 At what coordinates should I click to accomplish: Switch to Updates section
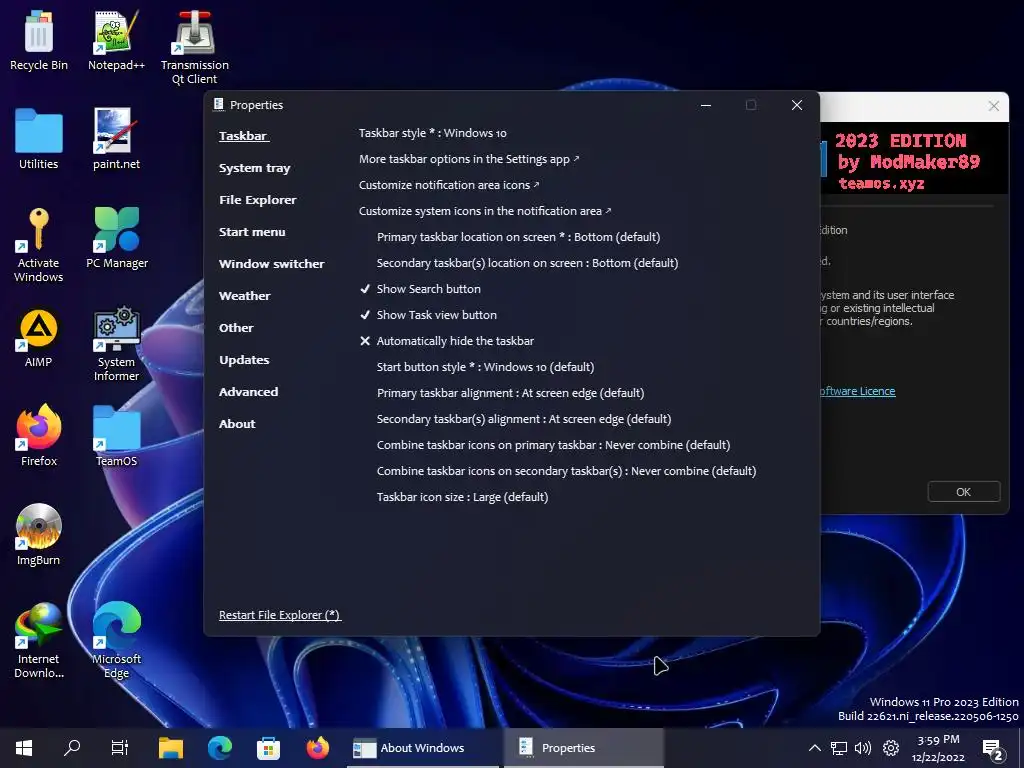244,360
